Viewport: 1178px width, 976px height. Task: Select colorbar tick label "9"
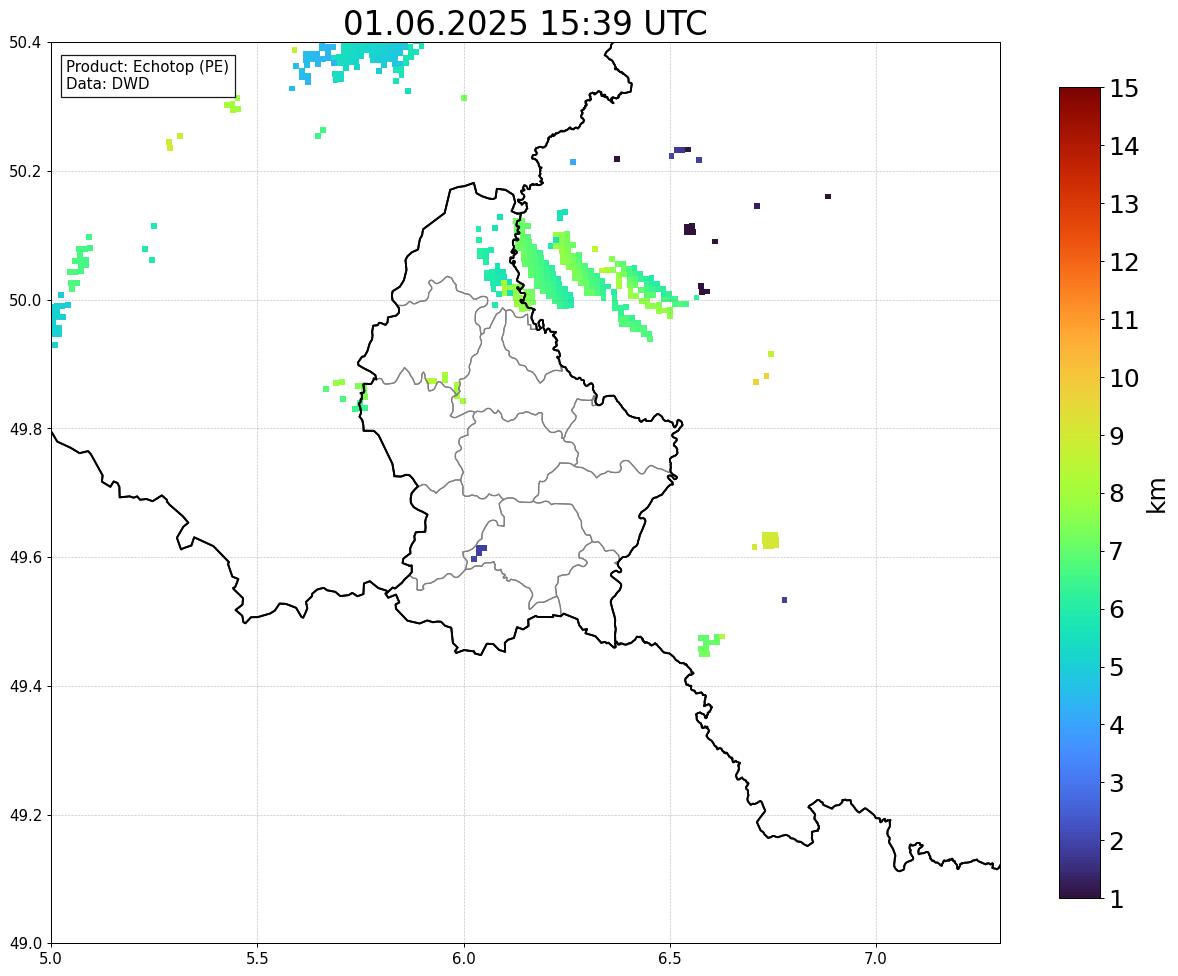click(x=1116, y=436)
